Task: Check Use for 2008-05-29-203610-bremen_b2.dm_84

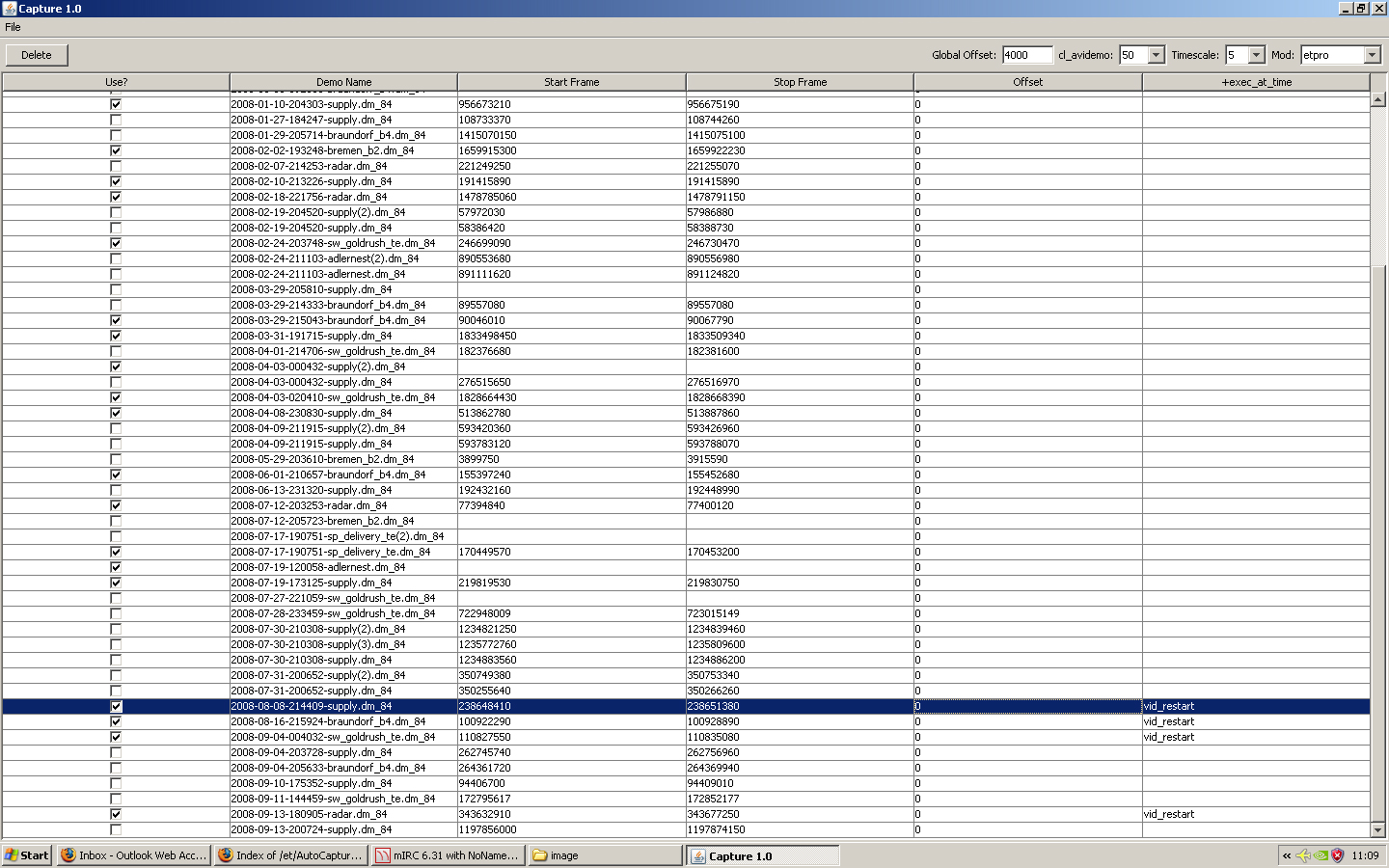Action: pyautogui.click(x=116, y=459)
